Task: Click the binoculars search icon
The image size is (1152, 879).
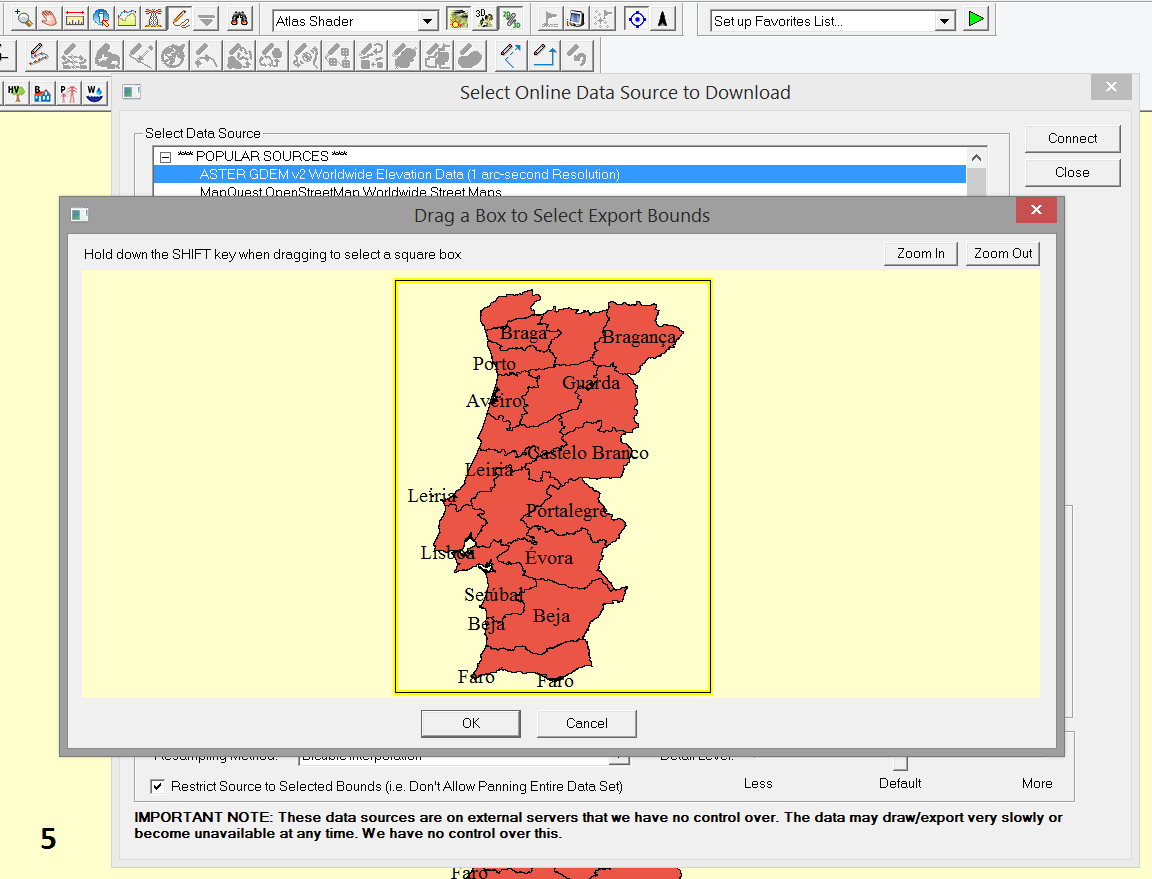Action: [240, 19]
